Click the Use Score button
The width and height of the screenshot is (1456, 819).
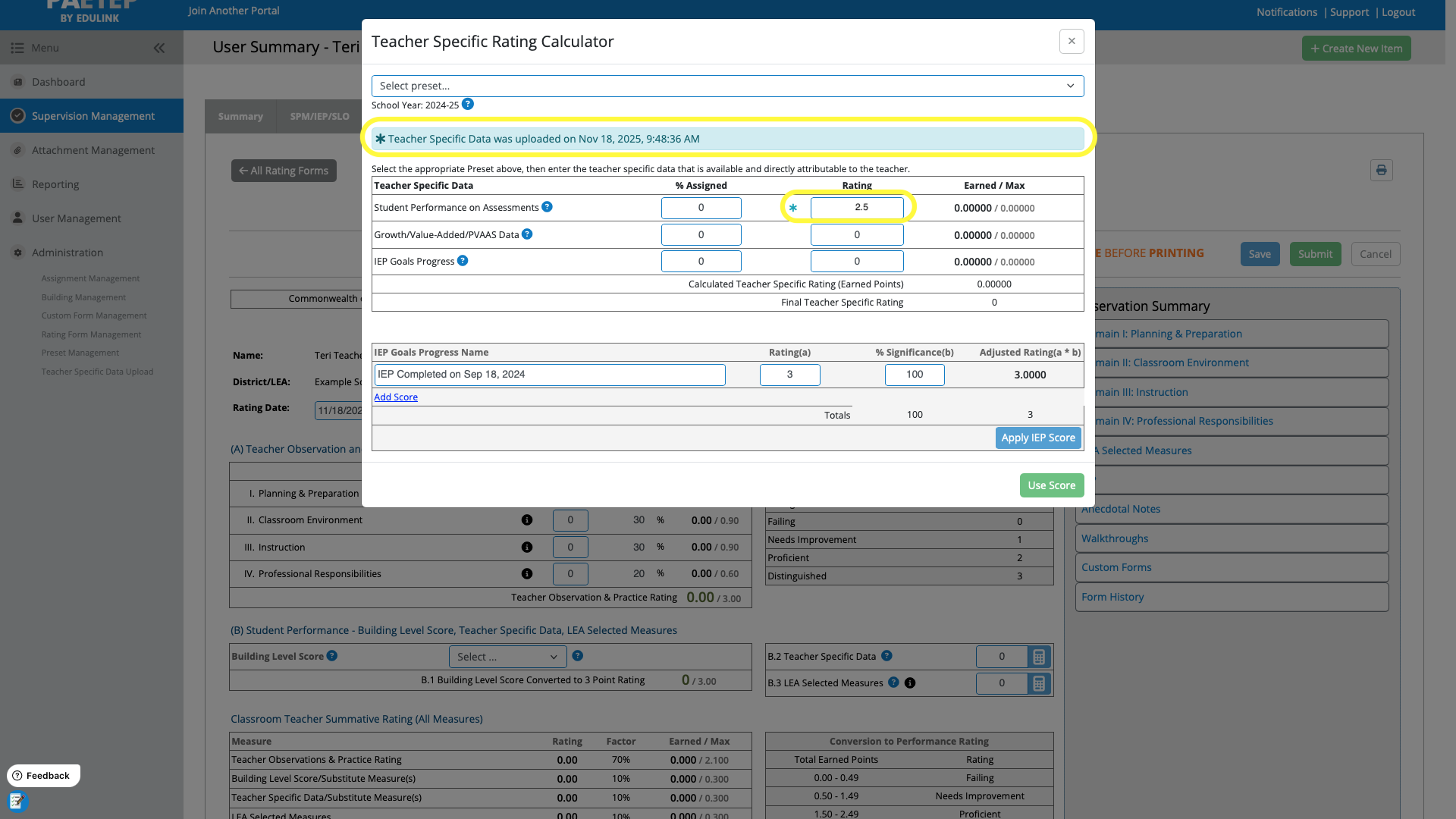click(x=1052, y=485)
